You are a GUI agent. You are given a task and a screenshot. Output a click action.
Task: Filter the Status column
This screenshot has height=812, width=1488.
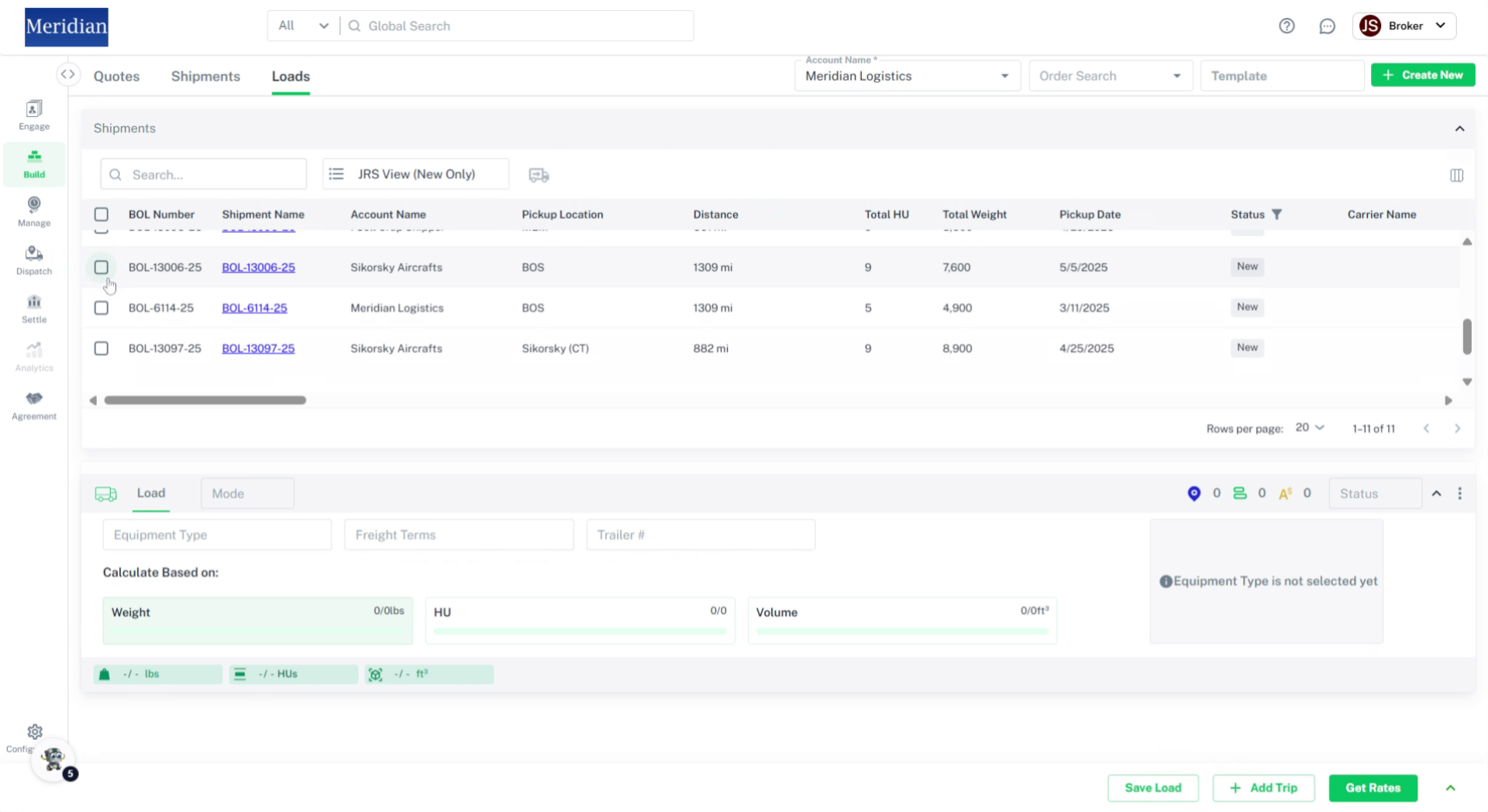pyautogui.click(x=1276, y=215)
